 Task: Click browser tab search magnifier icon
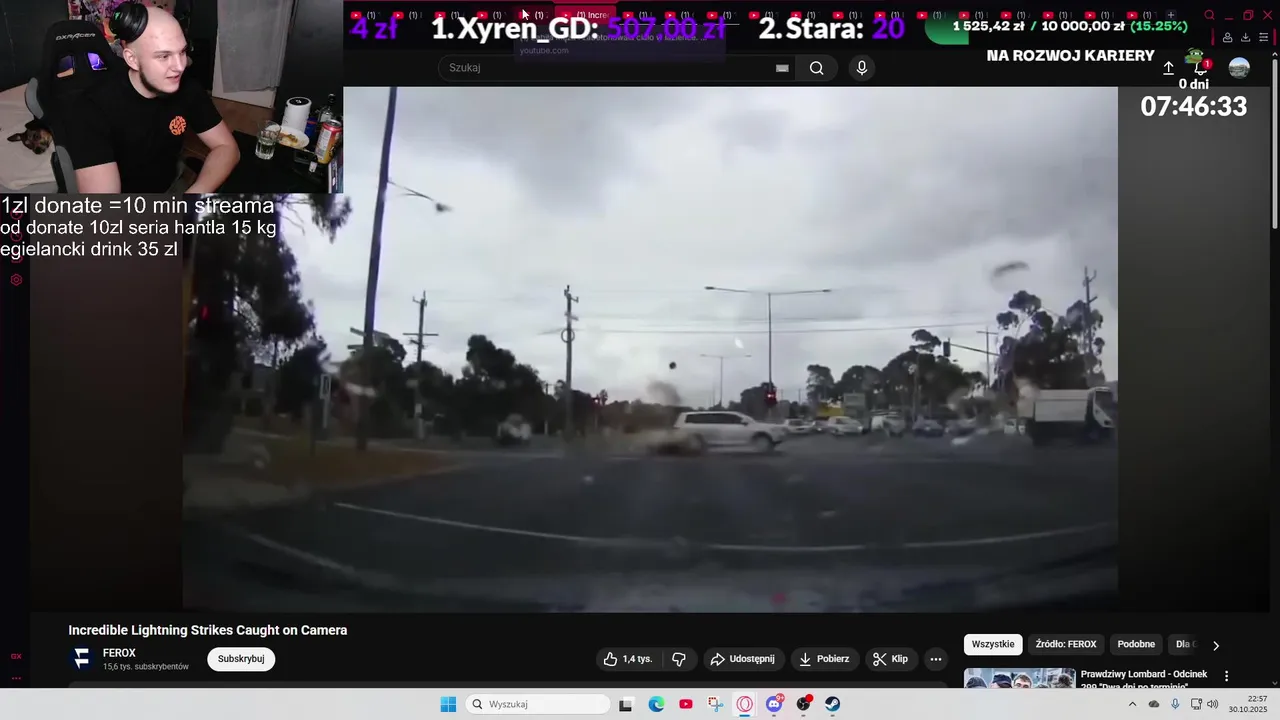pyautogui.click(x=1210, y=15)
